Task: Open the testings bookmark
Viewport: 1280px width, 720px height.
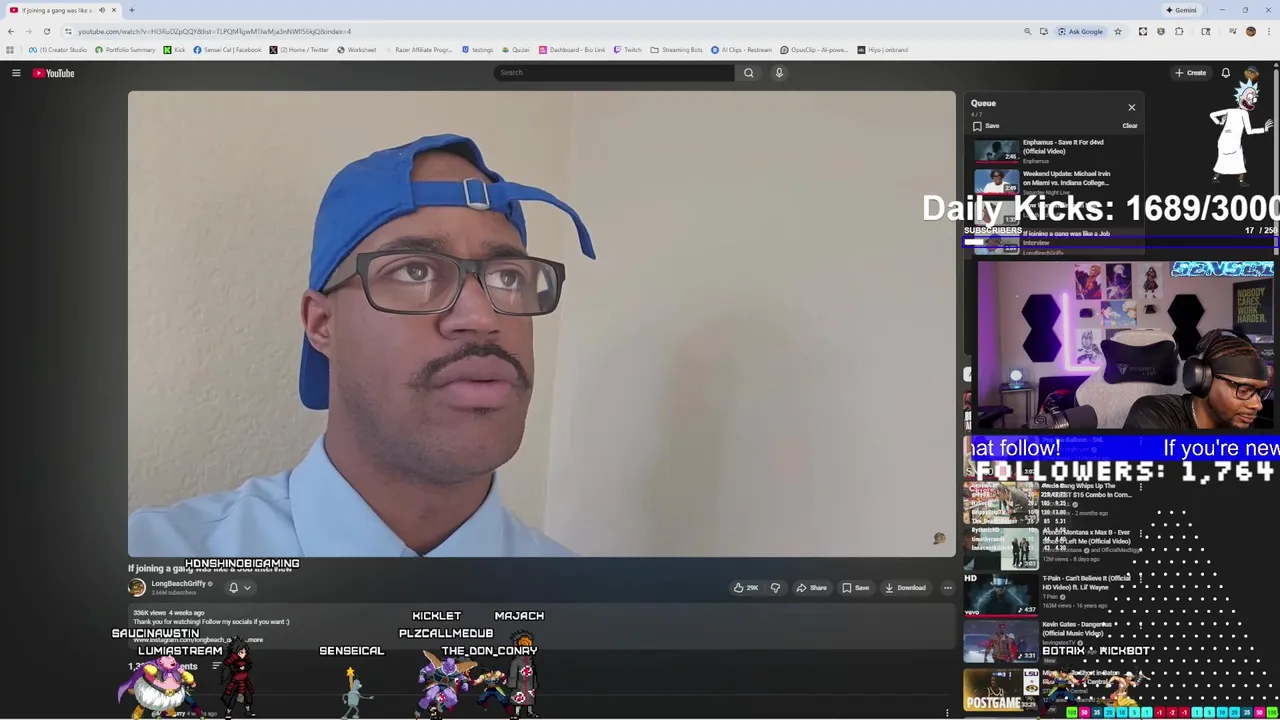Action: (x=477, y=50)
